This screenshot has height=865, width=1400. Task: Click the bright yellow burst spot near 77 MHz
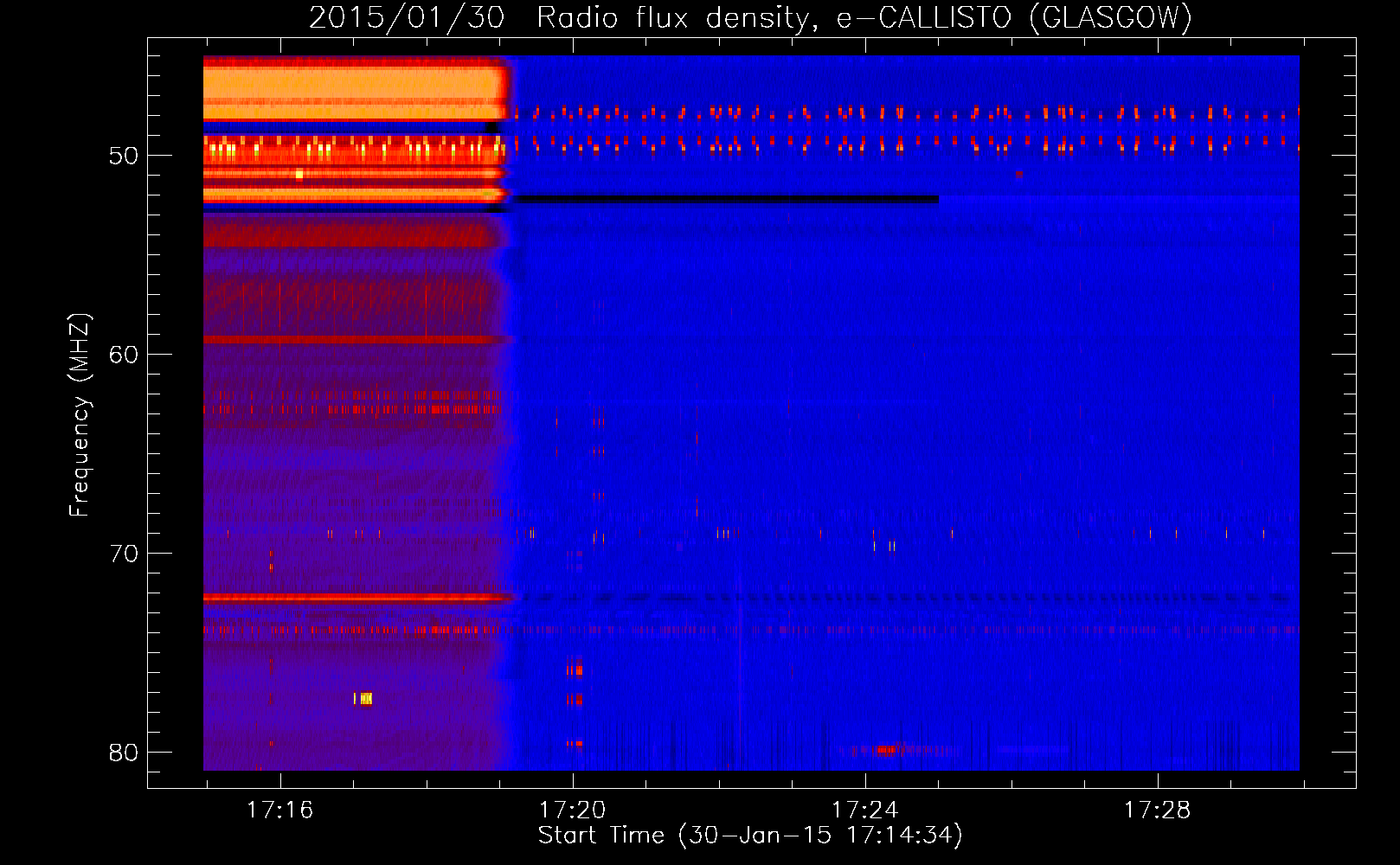coord(365,698)
